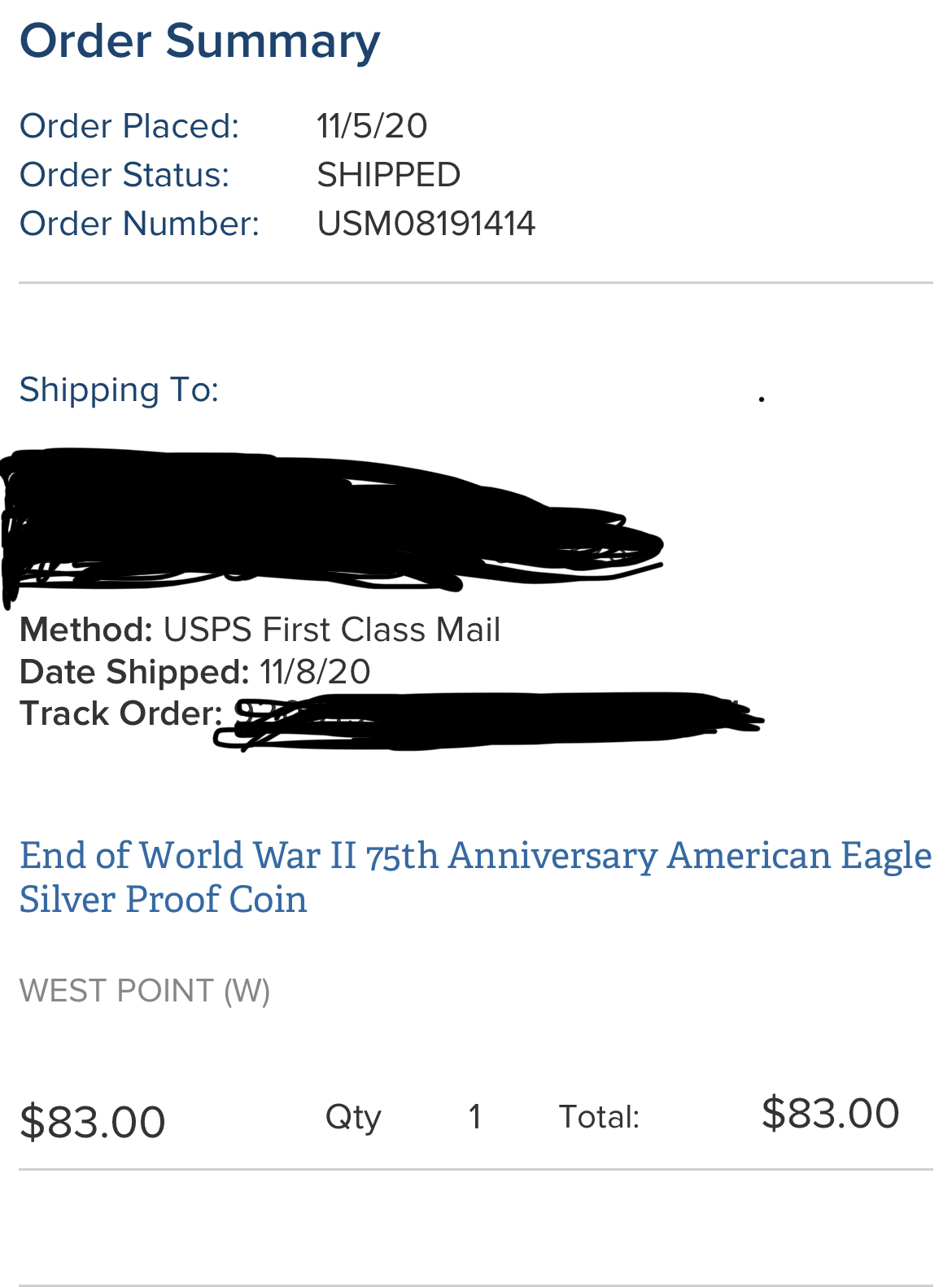The height and width of the screenshot is (1287, 952).
Task: Click the Total: label
Action: (x=599, y=1117)
